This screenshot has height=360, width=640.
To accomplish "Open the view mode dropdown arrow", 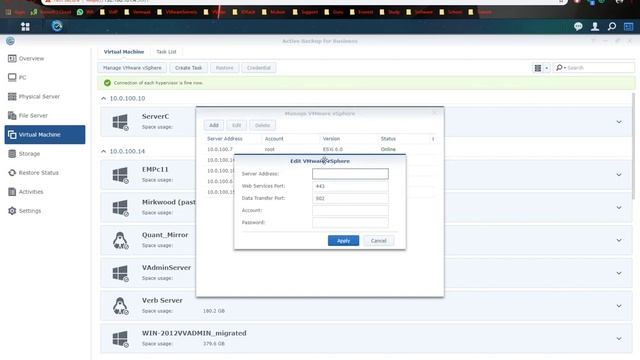I will (x=547, y=68).
